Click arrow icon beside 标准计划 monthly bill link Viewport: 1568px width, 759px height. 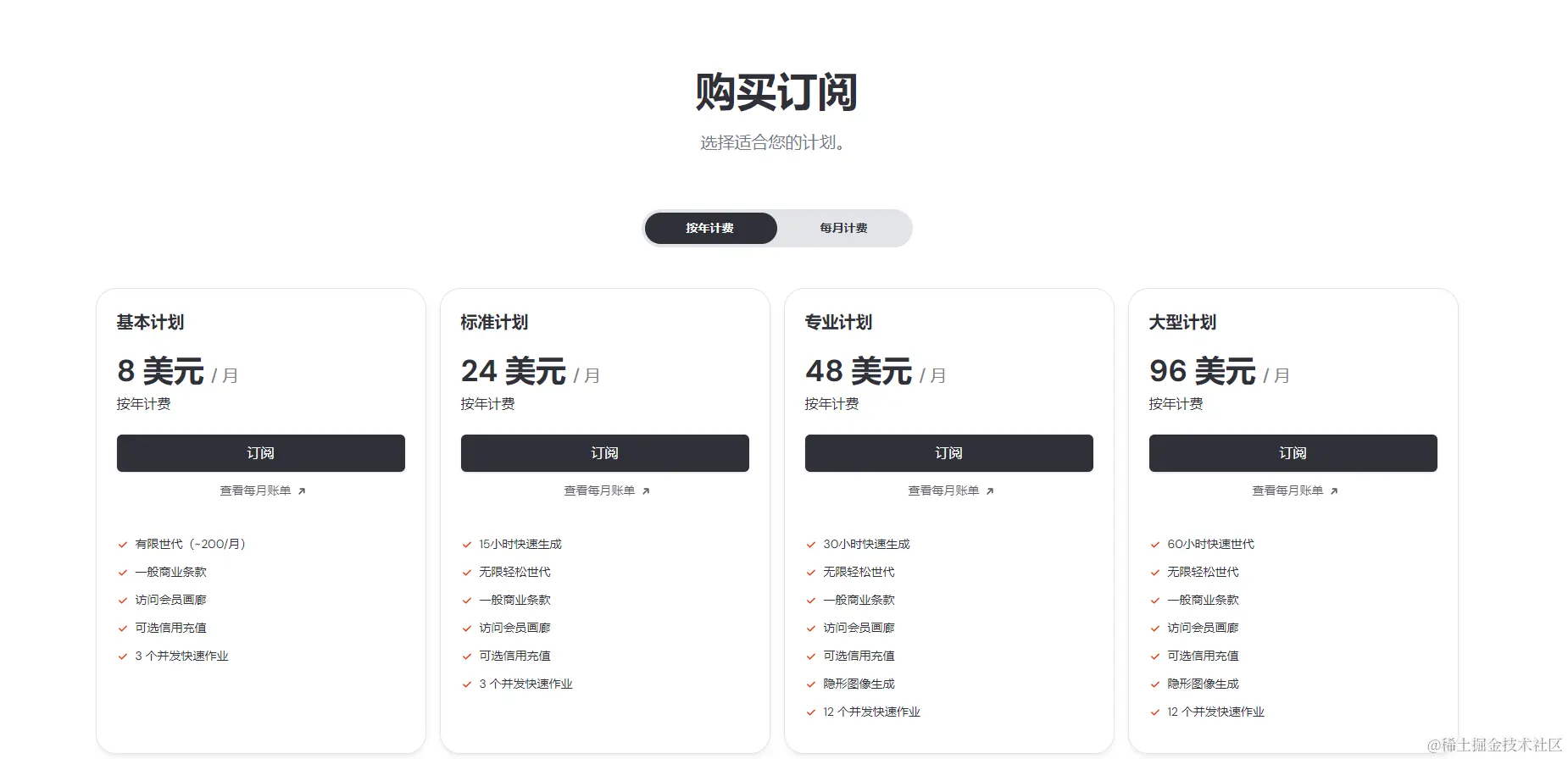pos(646,491)
